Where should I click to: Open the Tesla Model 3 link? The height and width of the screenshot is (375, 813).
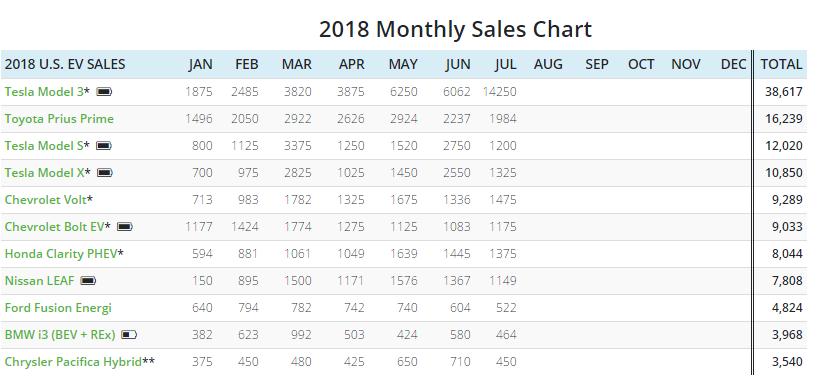(x=44, y=92)
